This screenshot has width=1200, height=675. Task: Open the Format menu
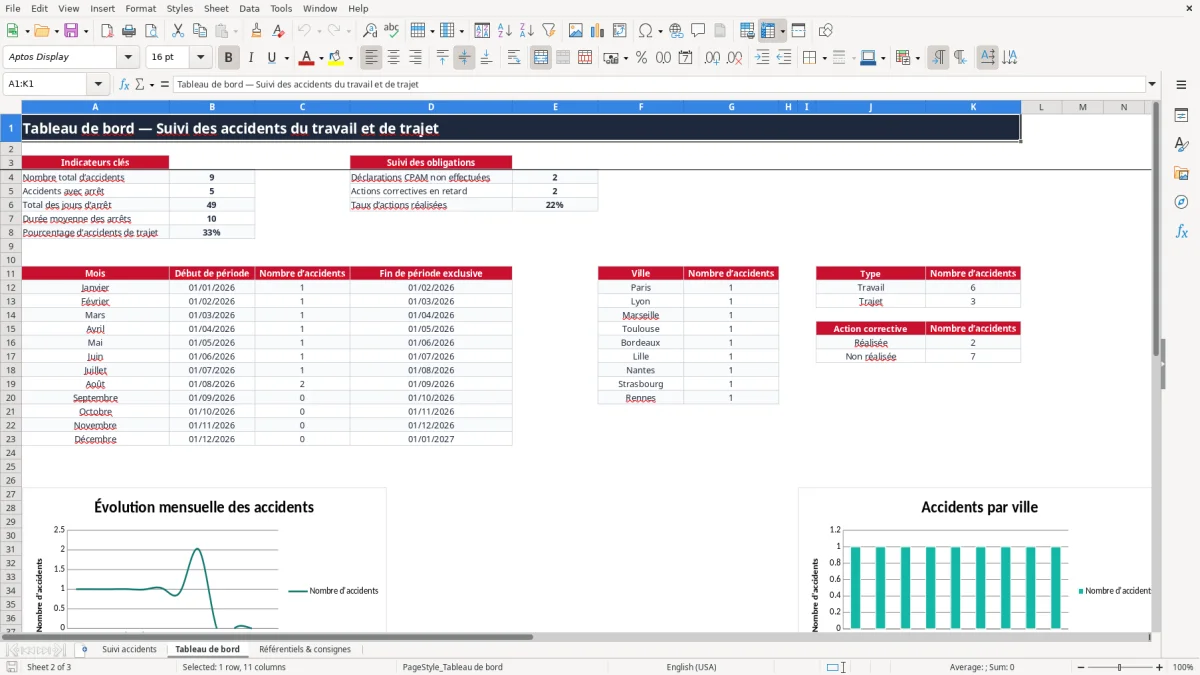[x=140, y=8]
